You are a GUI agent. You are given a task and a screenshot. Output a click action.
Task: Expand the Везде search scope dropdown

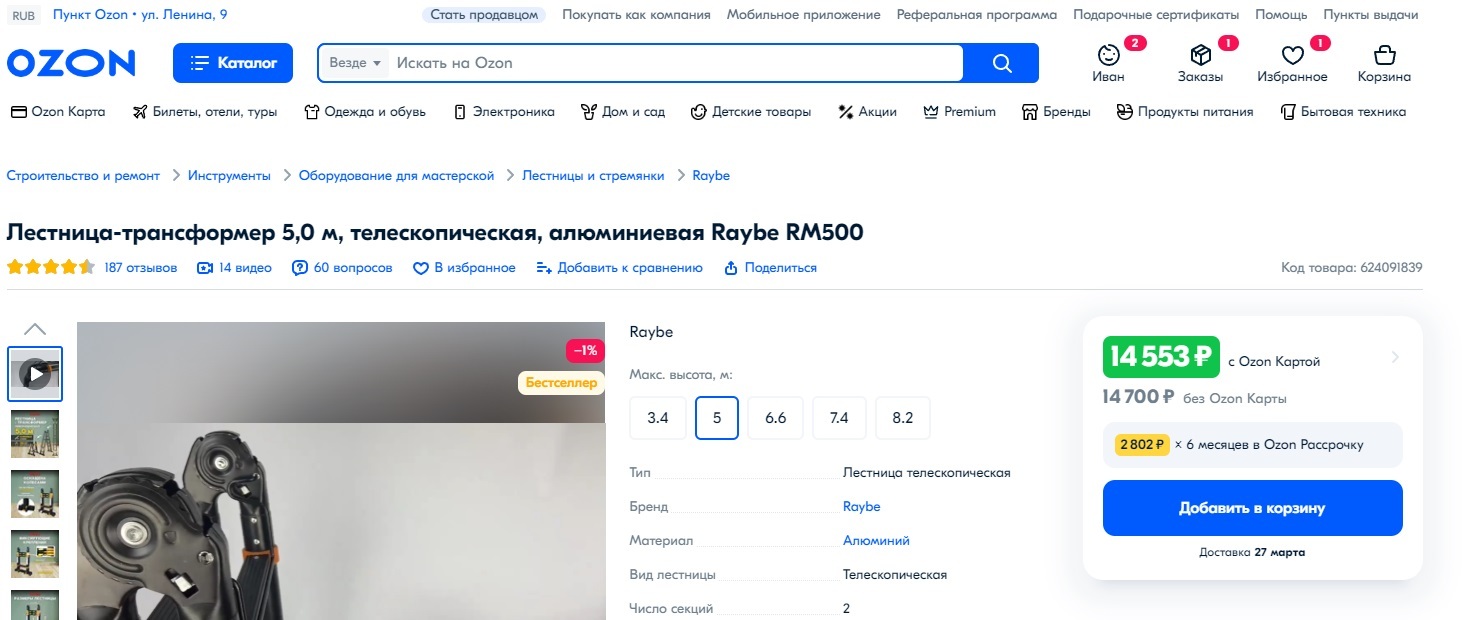click(356, 63)
